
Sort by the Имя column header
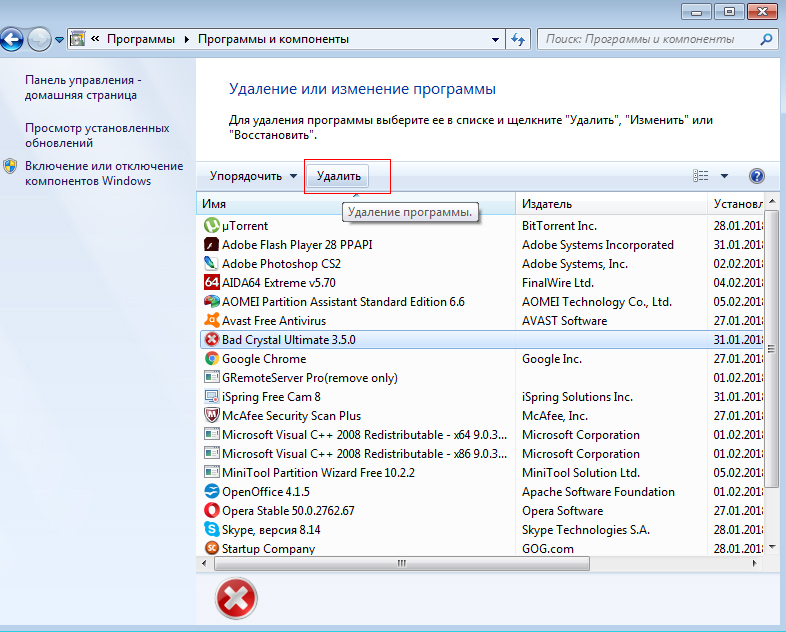coord(356,204)
